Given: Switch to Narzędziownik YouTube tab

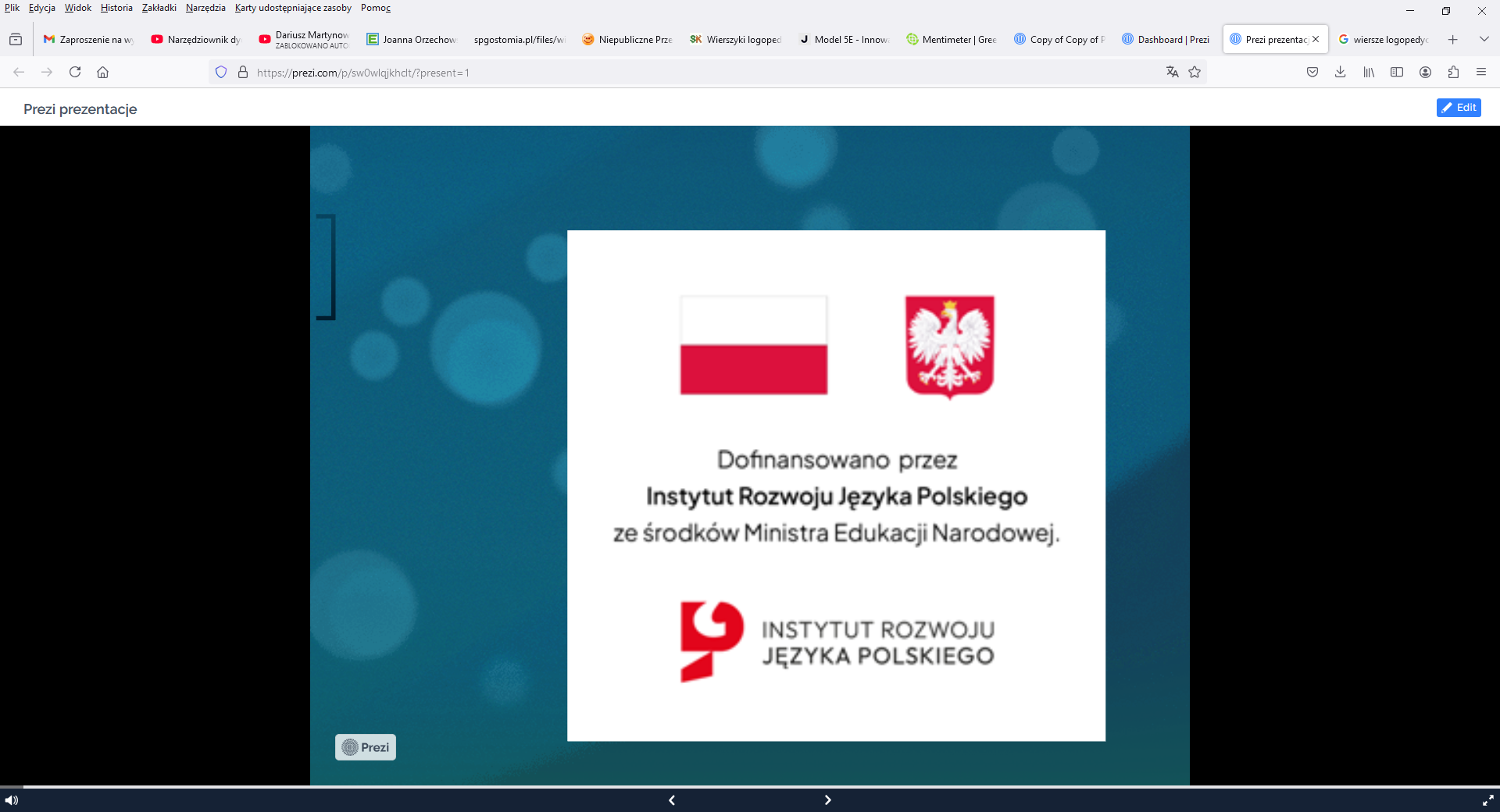Looking at the screenshot, I should [x=196, y=39].
